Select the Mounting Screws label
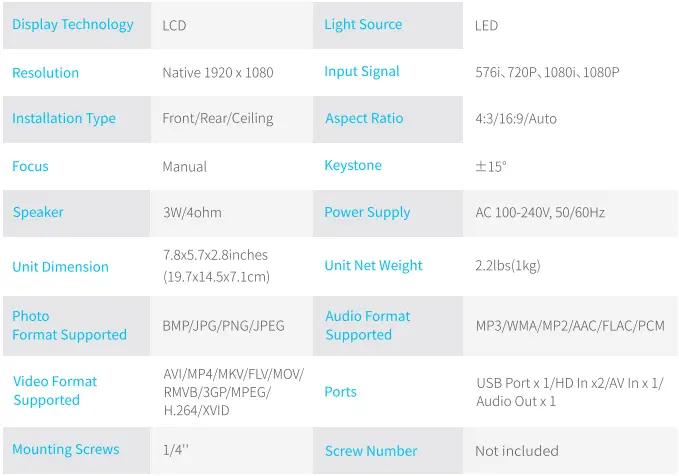 coord(66,450)
